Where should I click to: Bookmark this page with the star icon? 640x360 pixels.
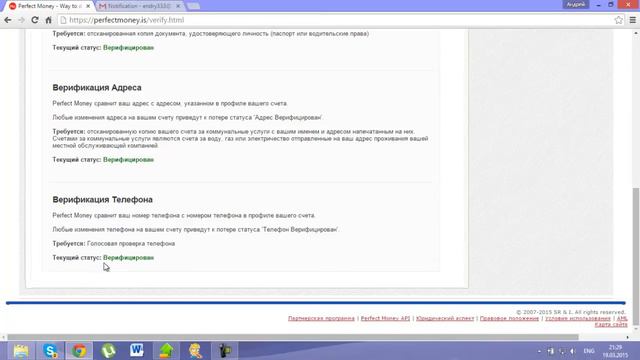pos(618,20)
